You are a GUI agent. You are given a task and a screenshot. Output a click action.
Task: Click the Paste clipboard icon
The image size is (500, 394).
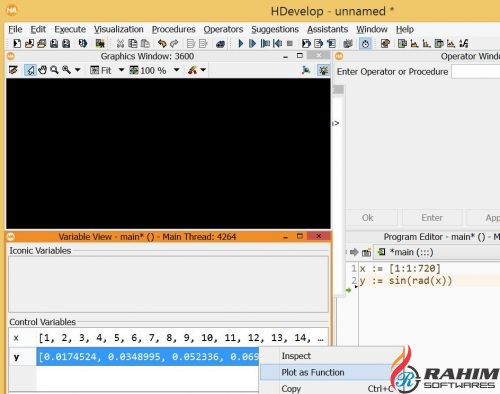145,43
